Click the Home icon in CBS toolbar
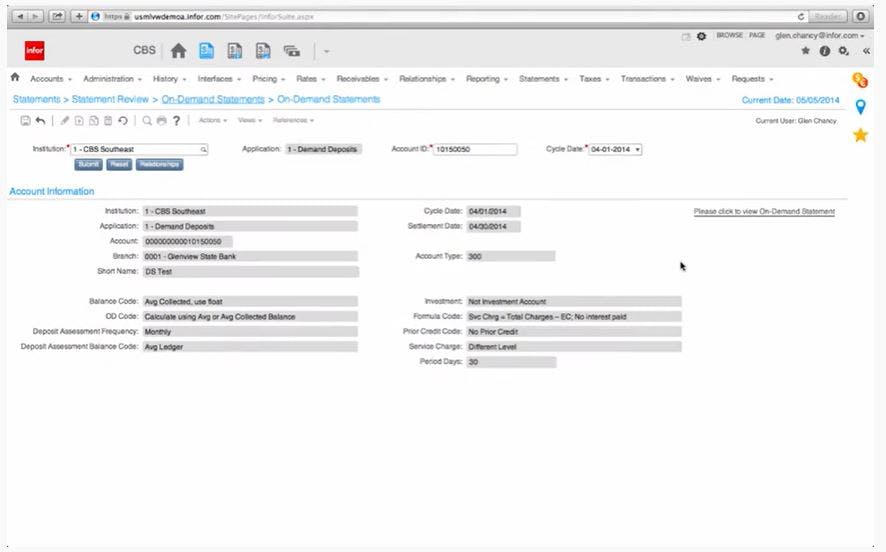 179,51
